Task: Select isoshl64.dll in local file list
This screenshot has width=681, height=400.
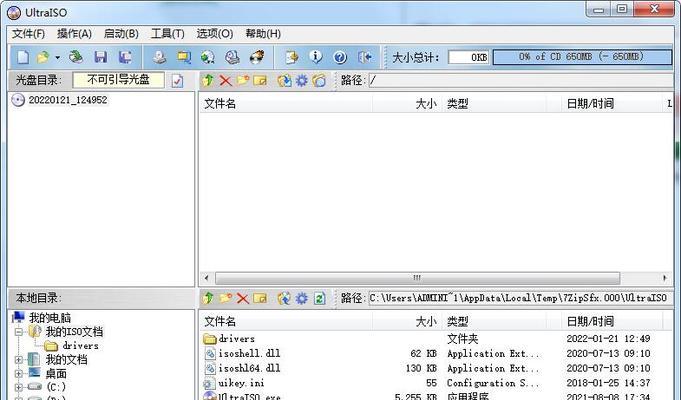Action: [249, 368]
